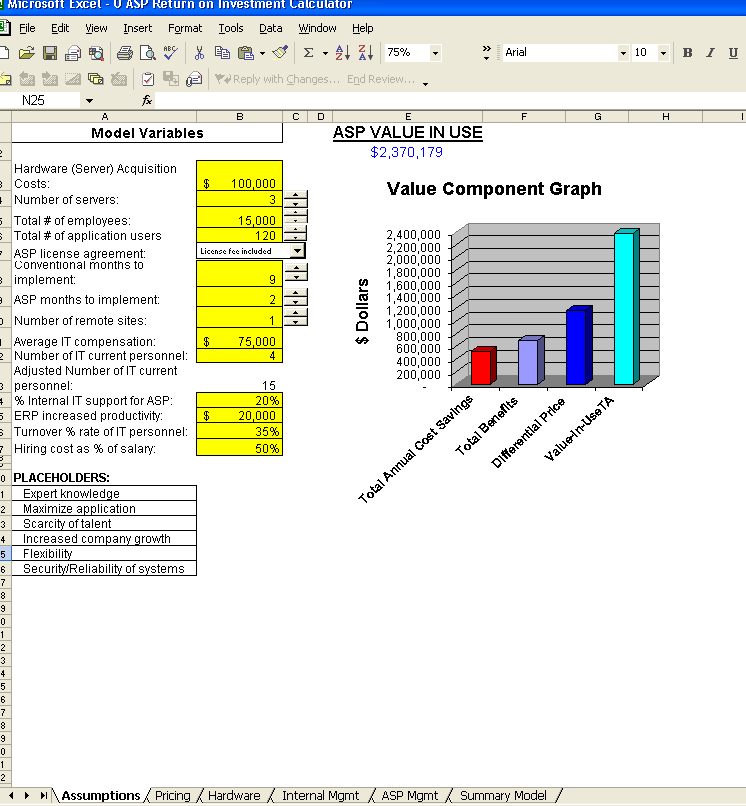The image size is (746, 806).
Task: Switch to the Pricing sheet tab
Action: pyautogui.click(x=173, y=796)
